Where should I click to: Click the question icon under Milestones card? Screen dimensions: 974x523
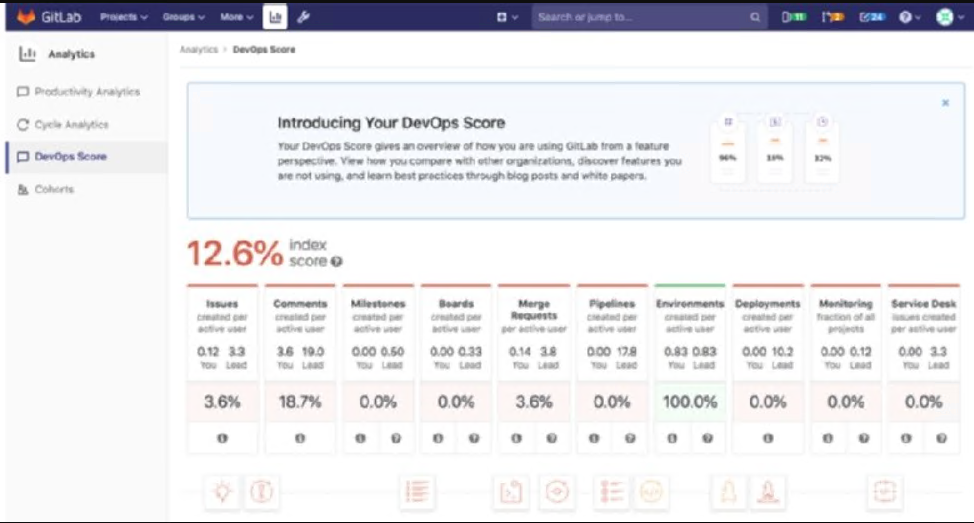[396, 439]
